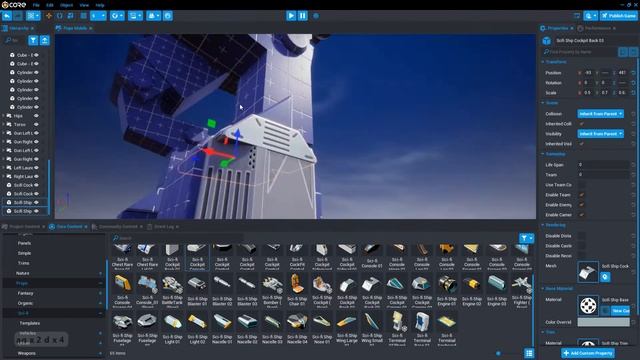Toggle the Disable Distance checkbox under Rendering

pyautogui.click(x=582, y=236)
